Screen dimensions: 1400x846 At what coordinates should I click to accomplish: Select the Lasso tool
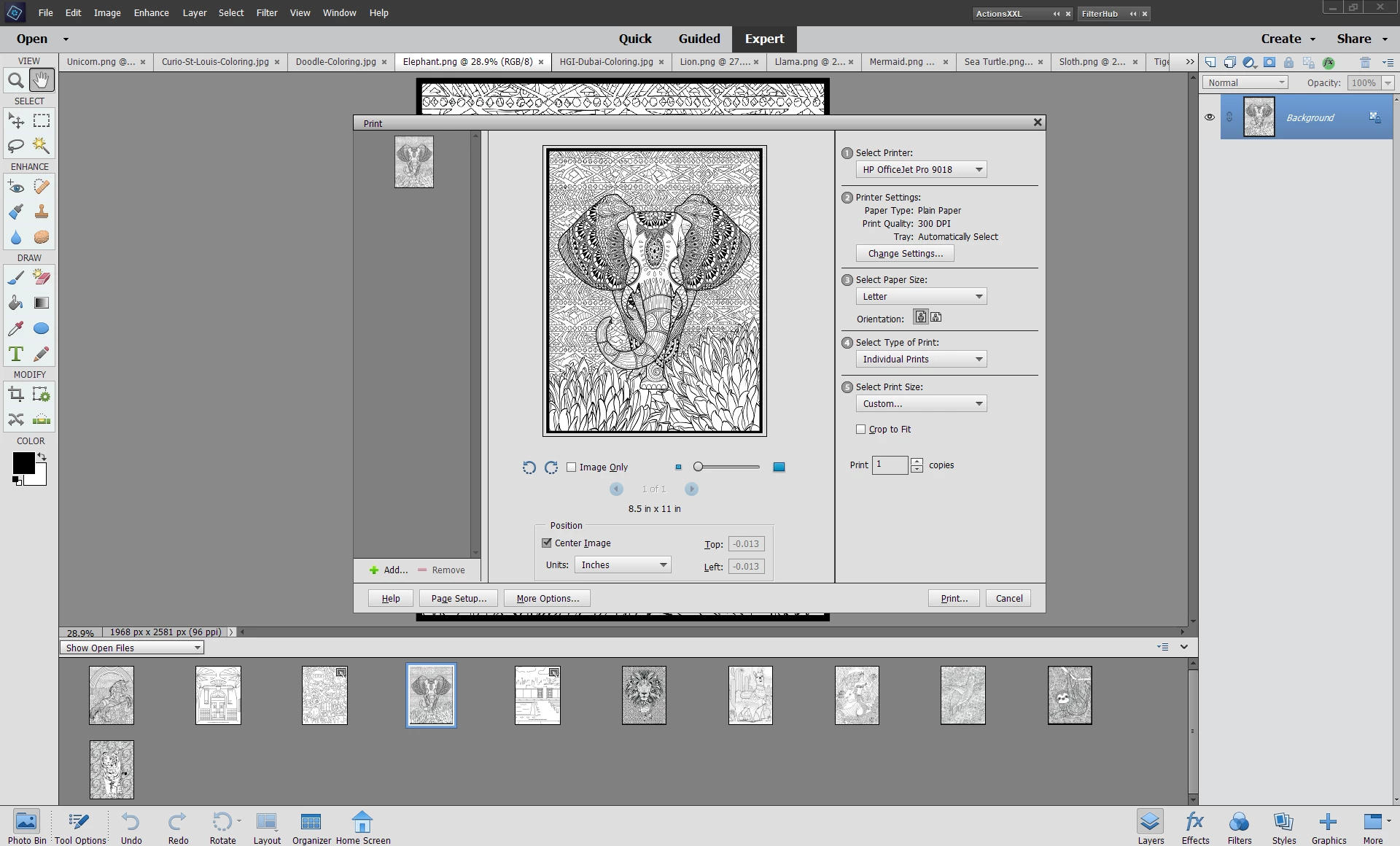15,146
